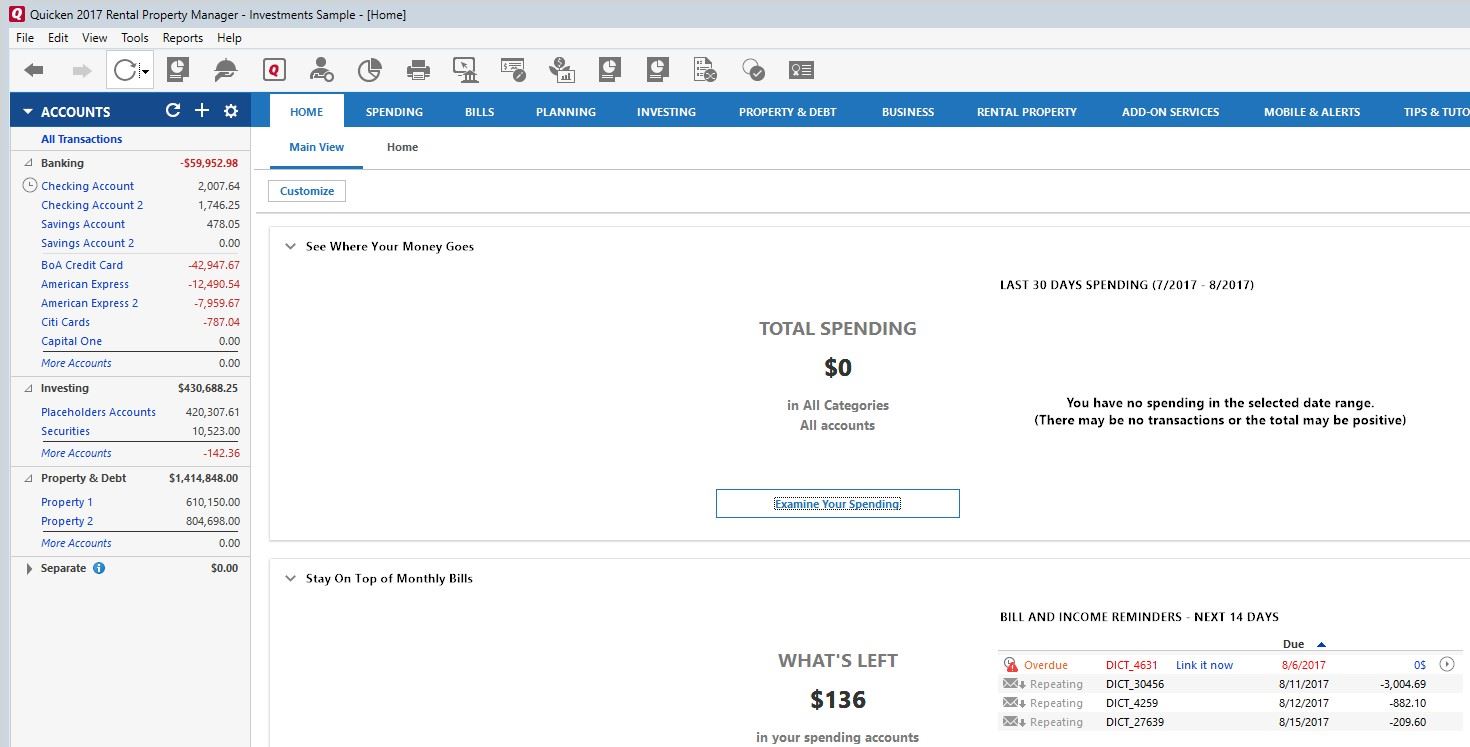This screenshot has height=747, width=1470.
Task: Click the circled arrow on the overdue reminder
Action: [1447, 664]
